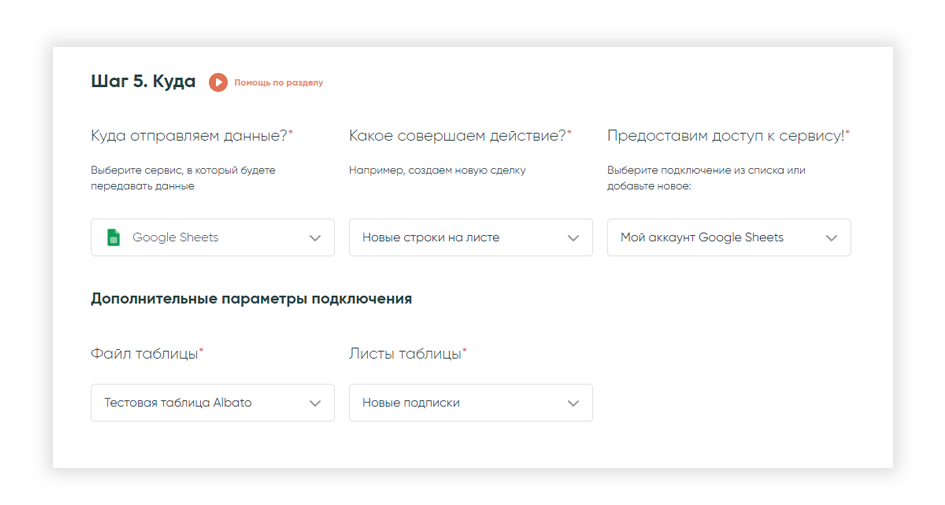Click chevron of "Новые подписки" dropdown
This screenshot has height=505, width=945.
click(x=573, y=403)
